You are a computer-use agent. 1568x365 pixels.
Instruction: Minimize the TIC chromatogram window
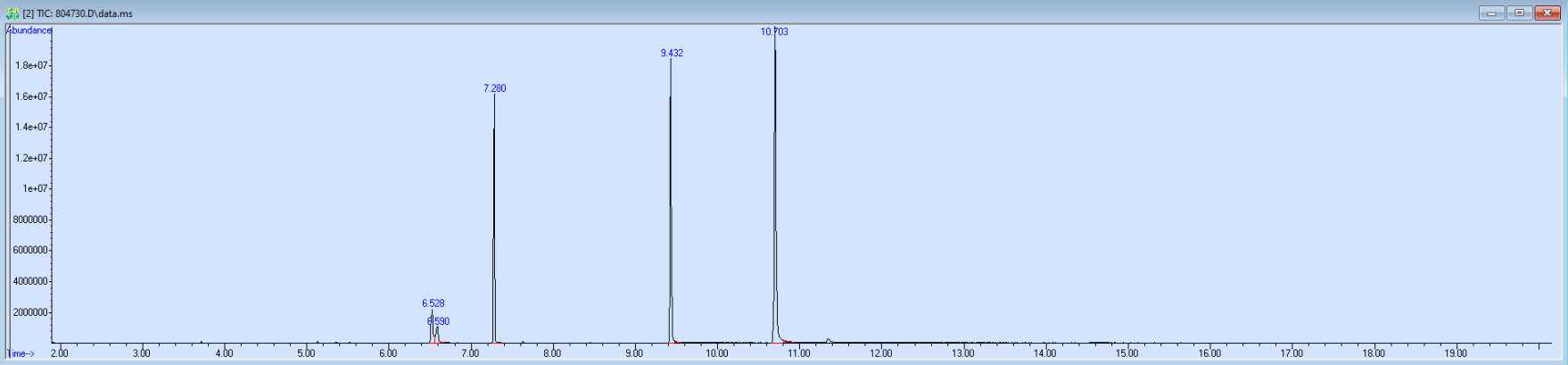pyautogui.click(x=1491, y=13)
